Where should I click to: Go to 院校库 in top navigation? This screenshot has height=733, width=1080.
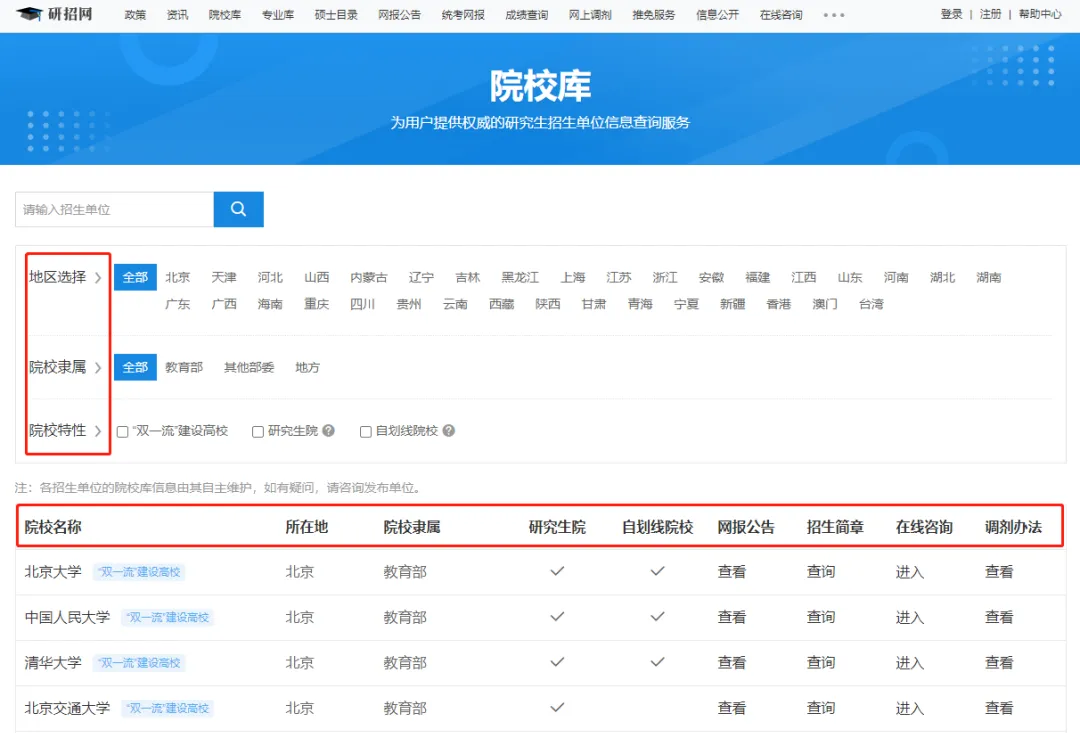(225, 14)
